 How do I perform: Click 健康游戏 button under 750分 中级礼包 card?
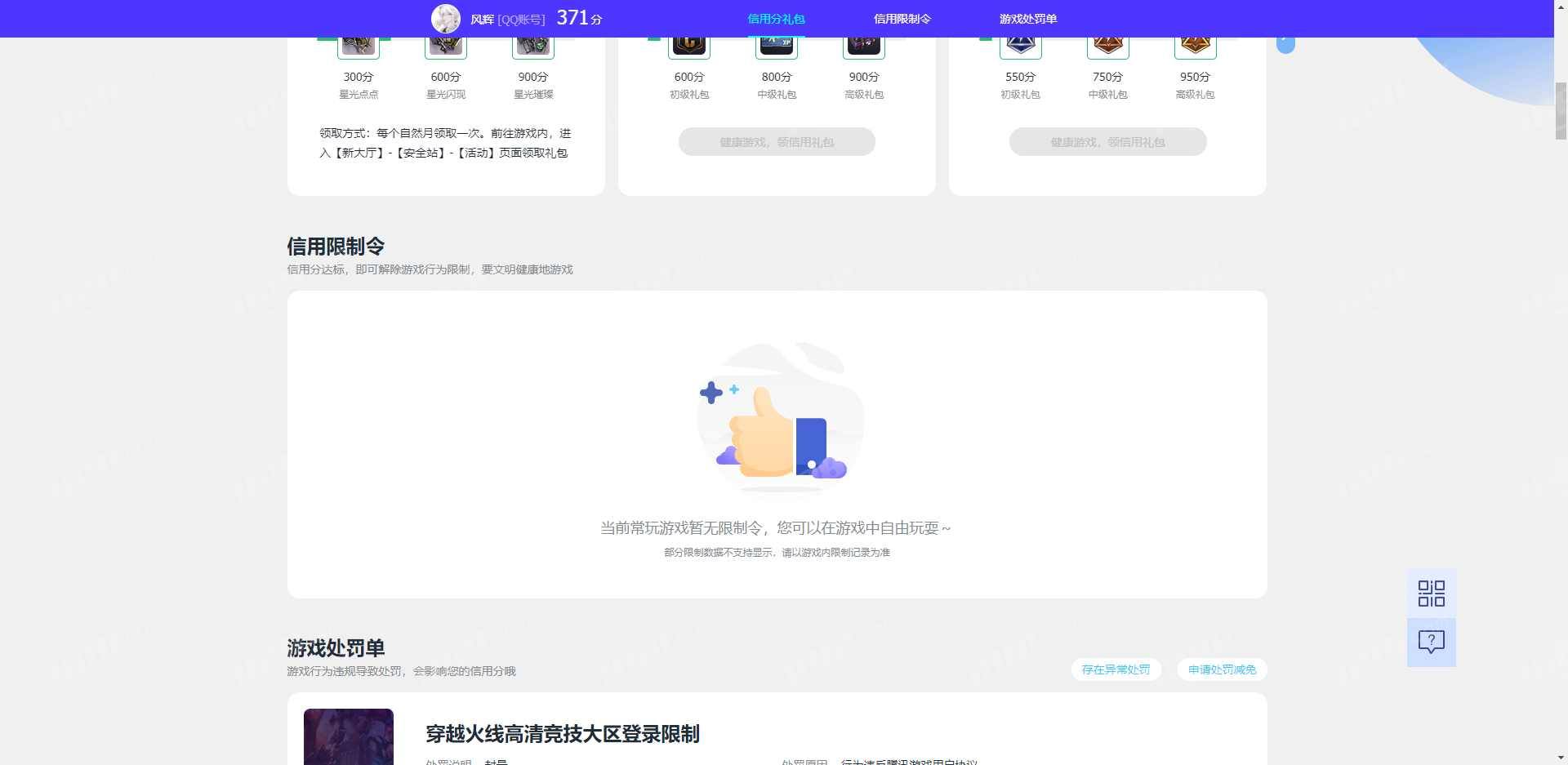pos(1108,142)
